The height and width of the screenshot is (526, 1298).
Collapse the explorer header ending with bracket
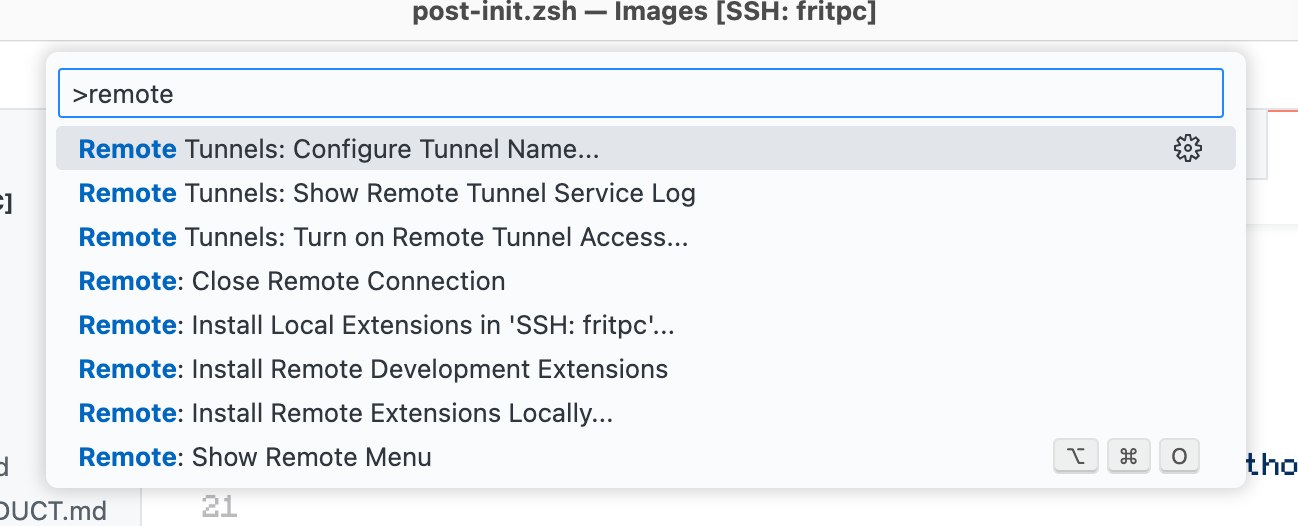click(x=6, y=203)
